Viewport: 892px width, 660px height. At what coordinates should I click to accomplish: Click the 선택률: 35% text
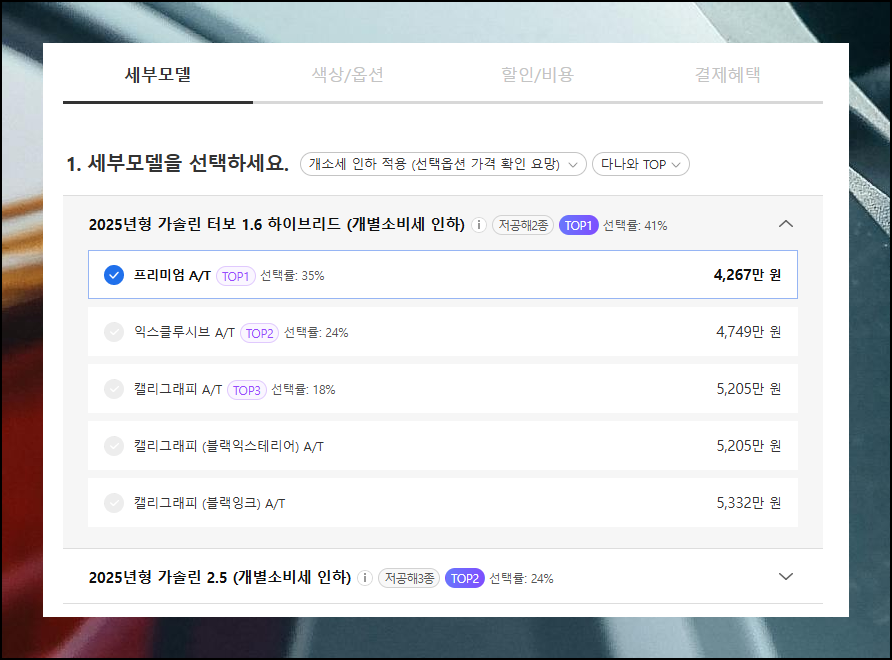coord(292,275)
